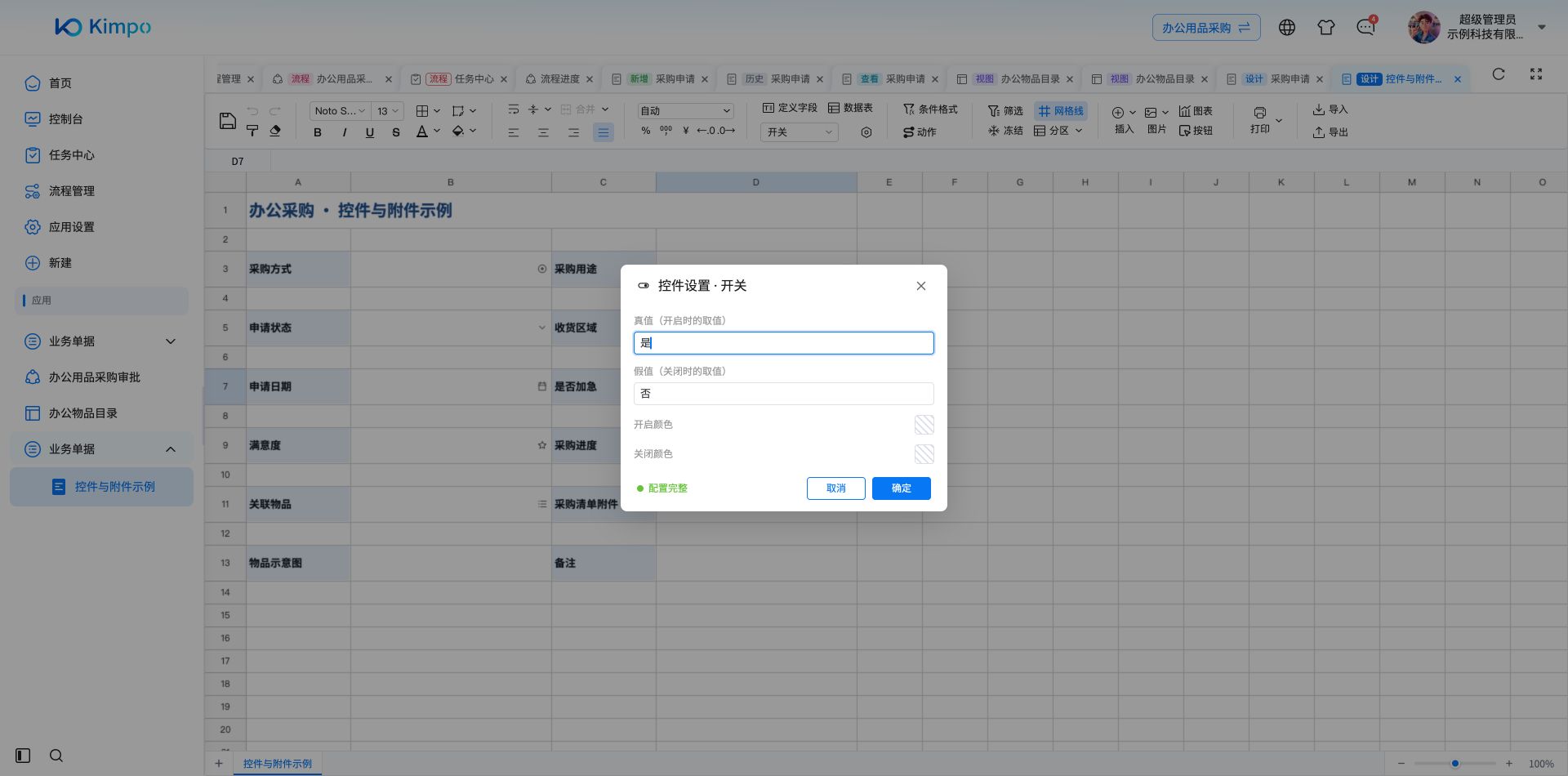Screen dimensions: 1568x776
Task: Toggle the 网格线 gridlines button
Action: (1061, 111)
